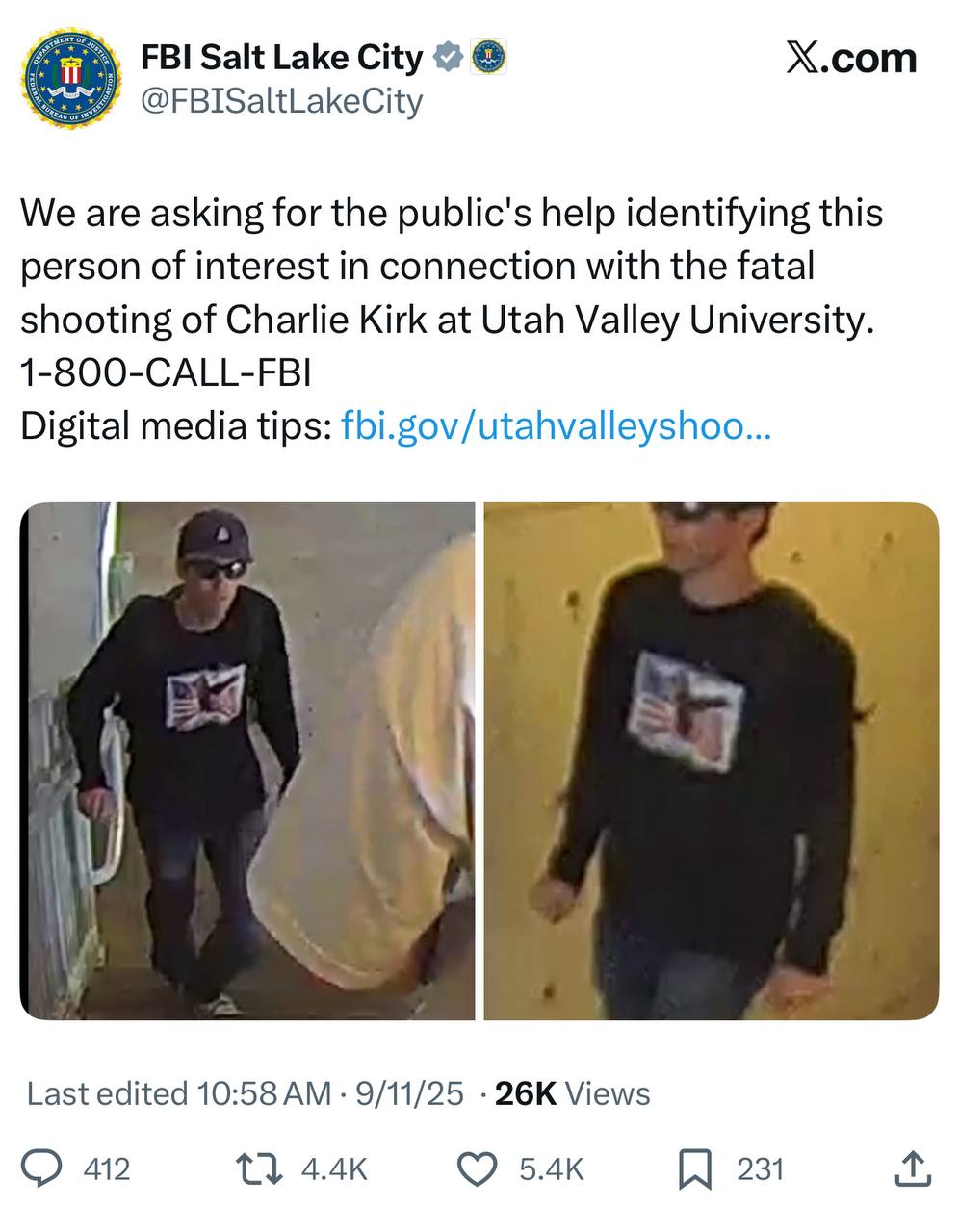Click the 4.4K reposts count
This screenshot has width=959, height=1232.
[x=334, y=1168]
